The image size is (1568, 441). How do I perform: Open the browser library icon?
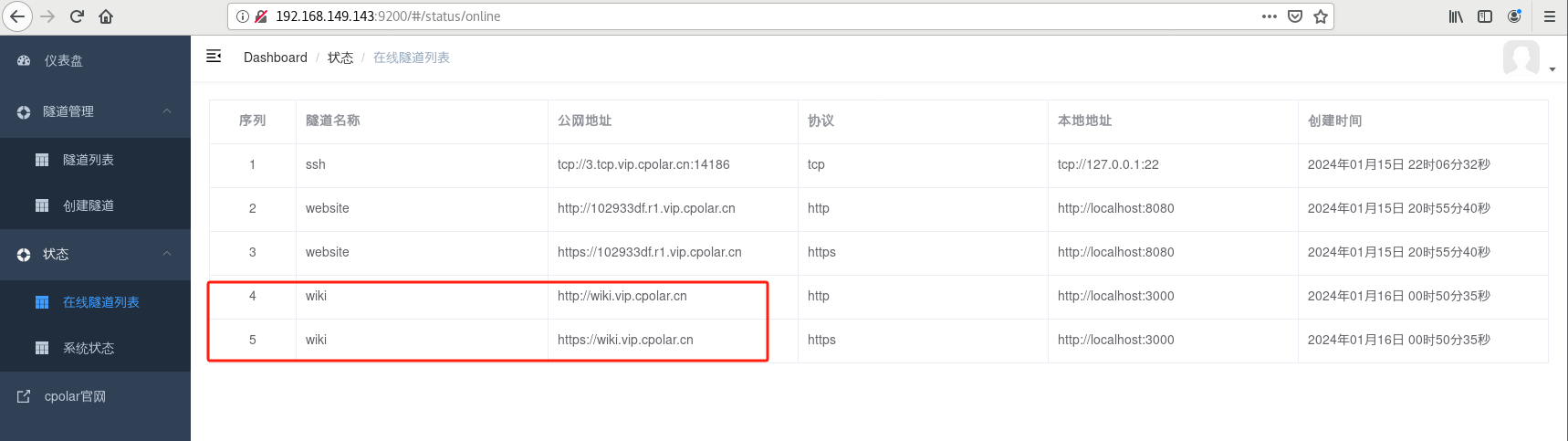click(x=1456, y=16)
